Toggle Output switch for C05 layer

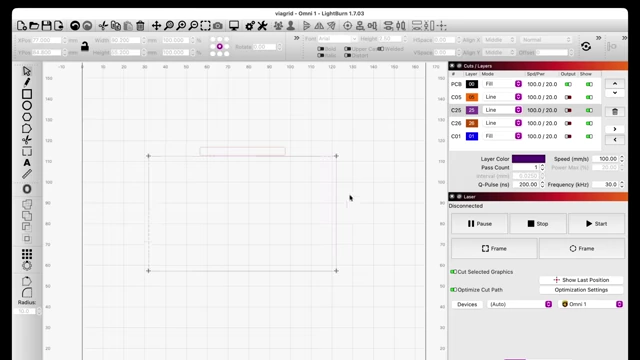point(568,97)
